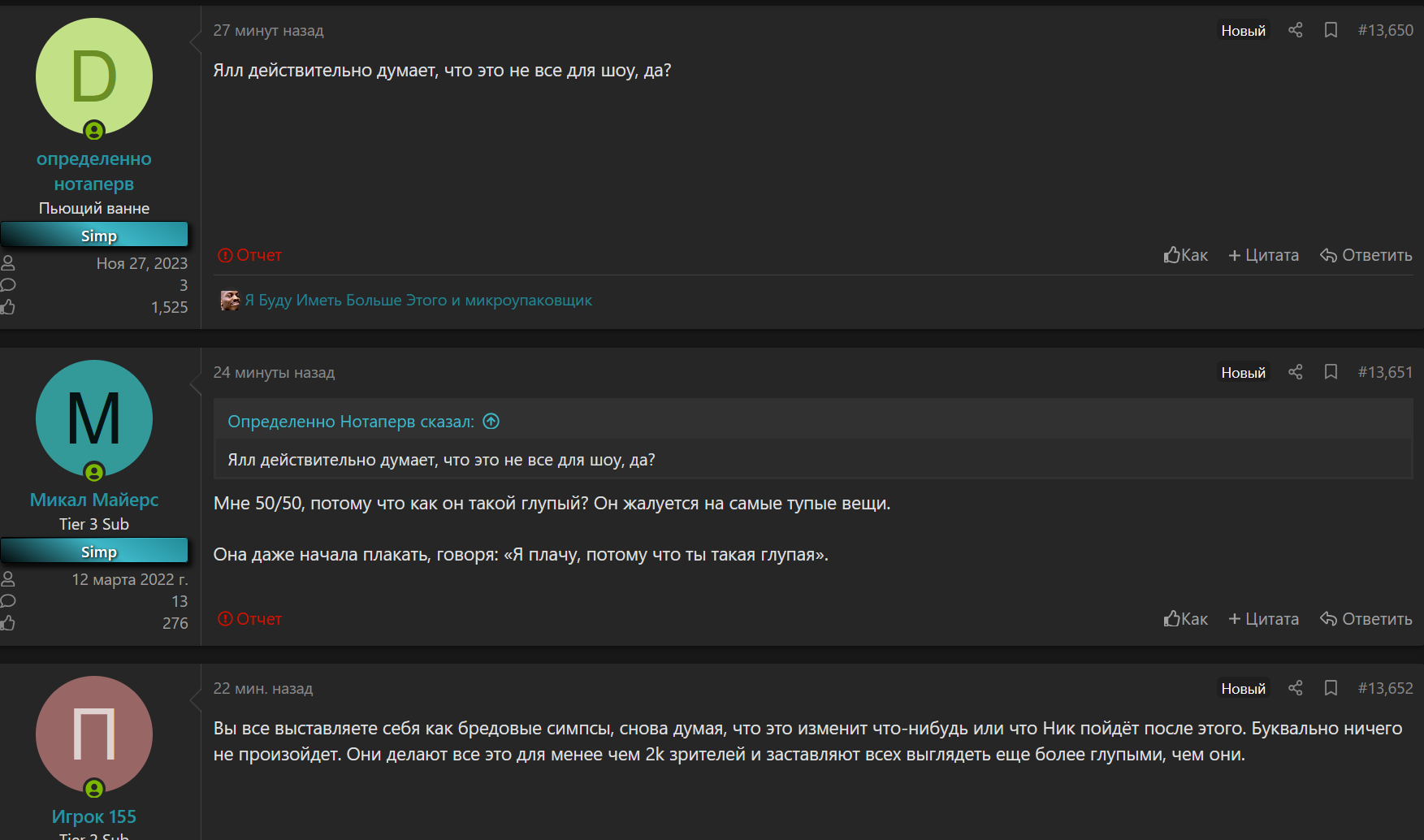Viewport: 1424px width, 840px height.
Task: Reply to Микал Майерс post
Action: (x=1366, y=619)
